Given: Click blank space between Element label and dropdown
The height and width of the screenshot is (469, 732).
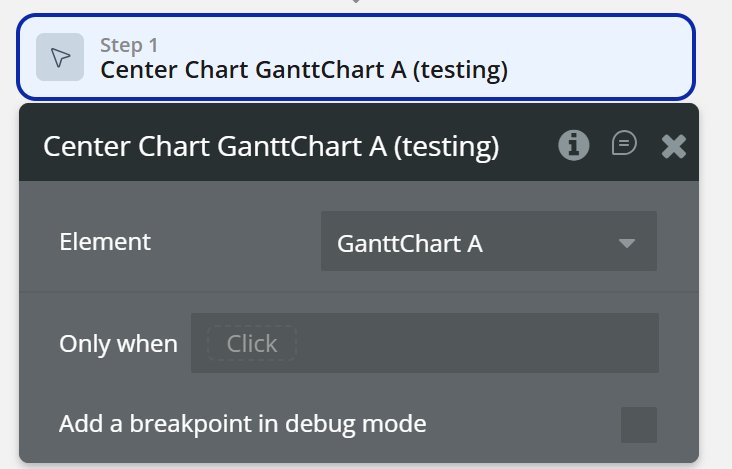Looking at the screenshot, I should tap(235, 241).
